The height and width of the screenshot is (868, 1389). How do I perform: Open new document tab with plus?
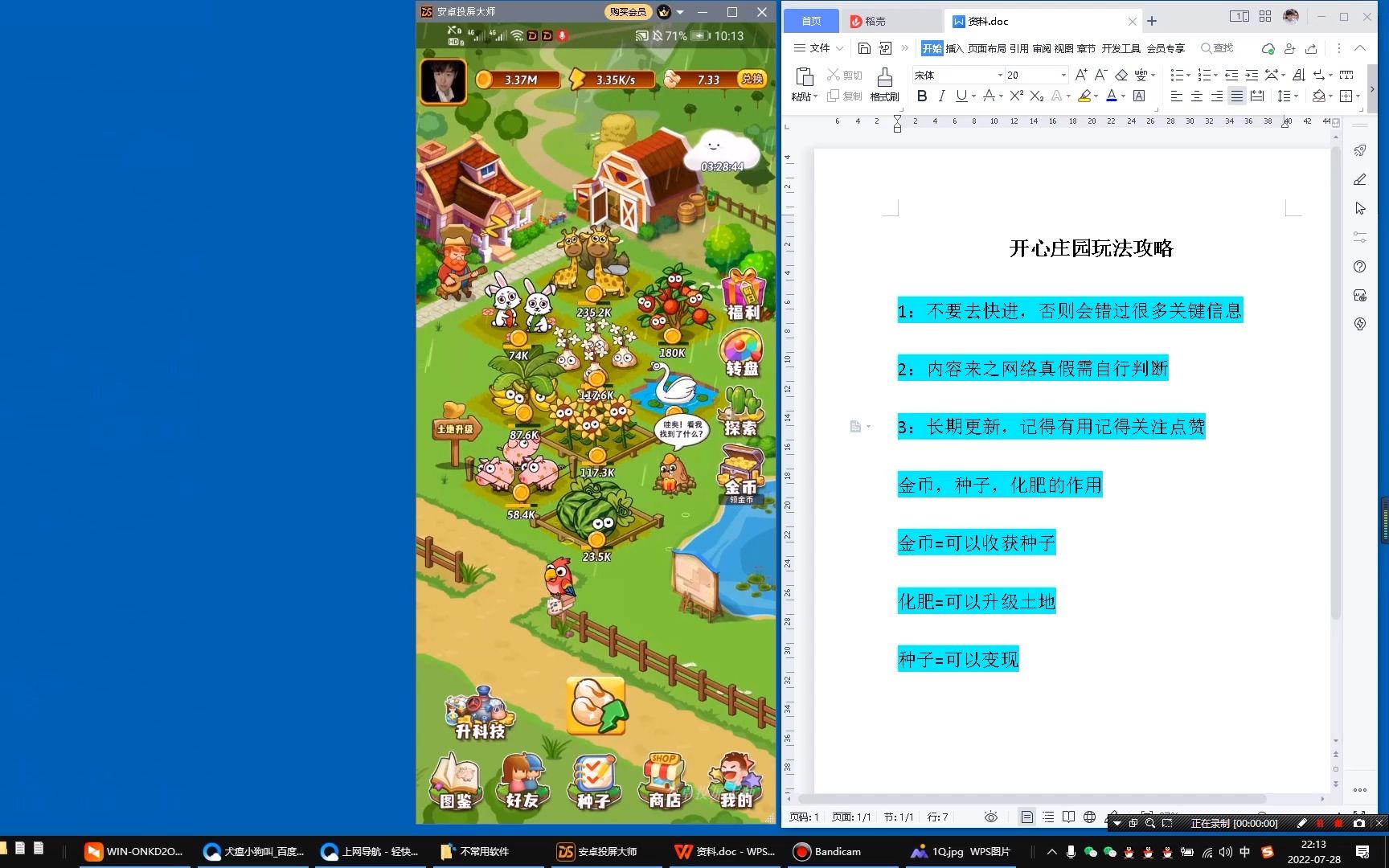click(x=1152, y=21)
